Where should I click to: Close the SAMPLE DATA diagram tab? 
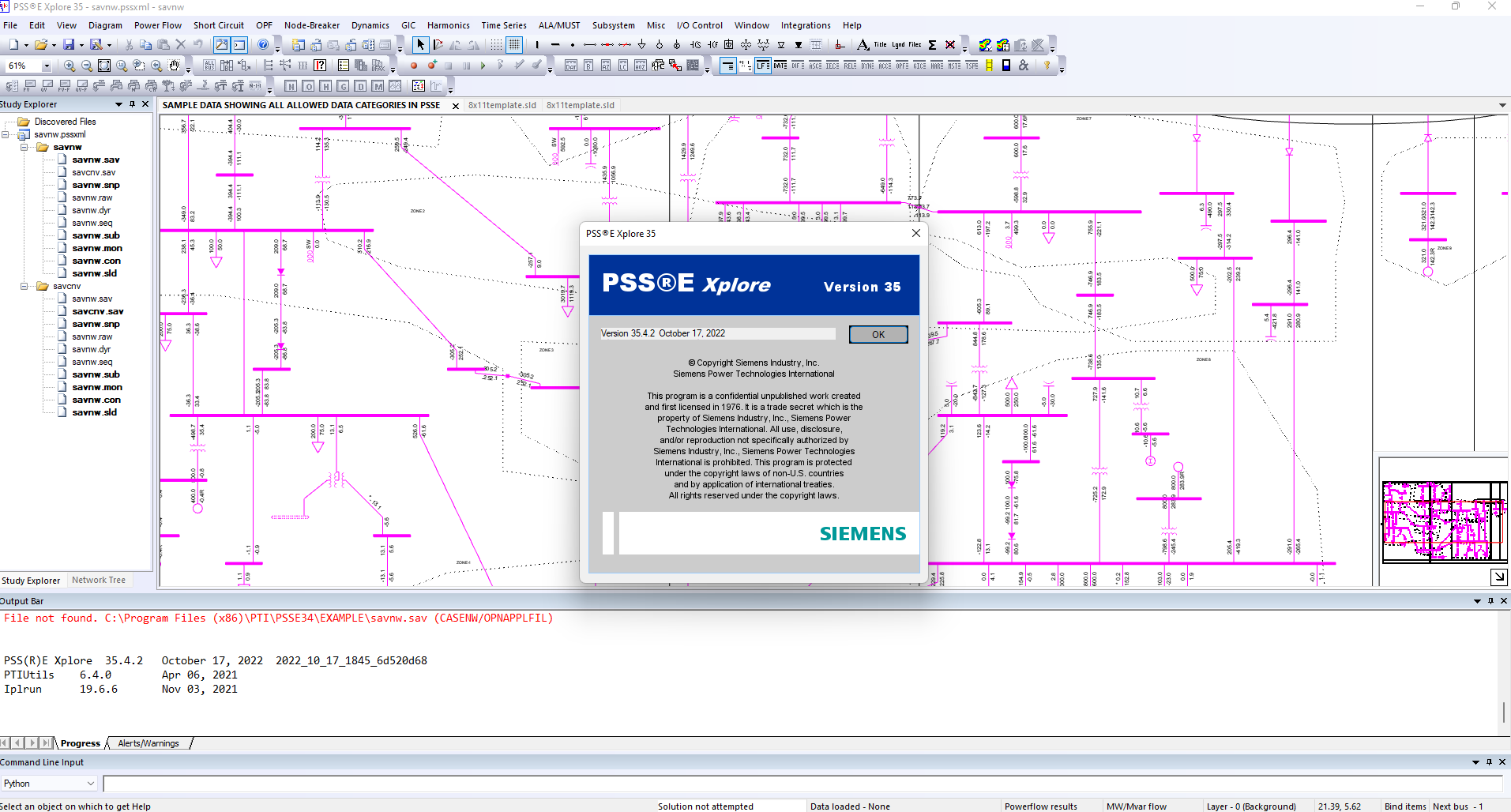(456, 106)
